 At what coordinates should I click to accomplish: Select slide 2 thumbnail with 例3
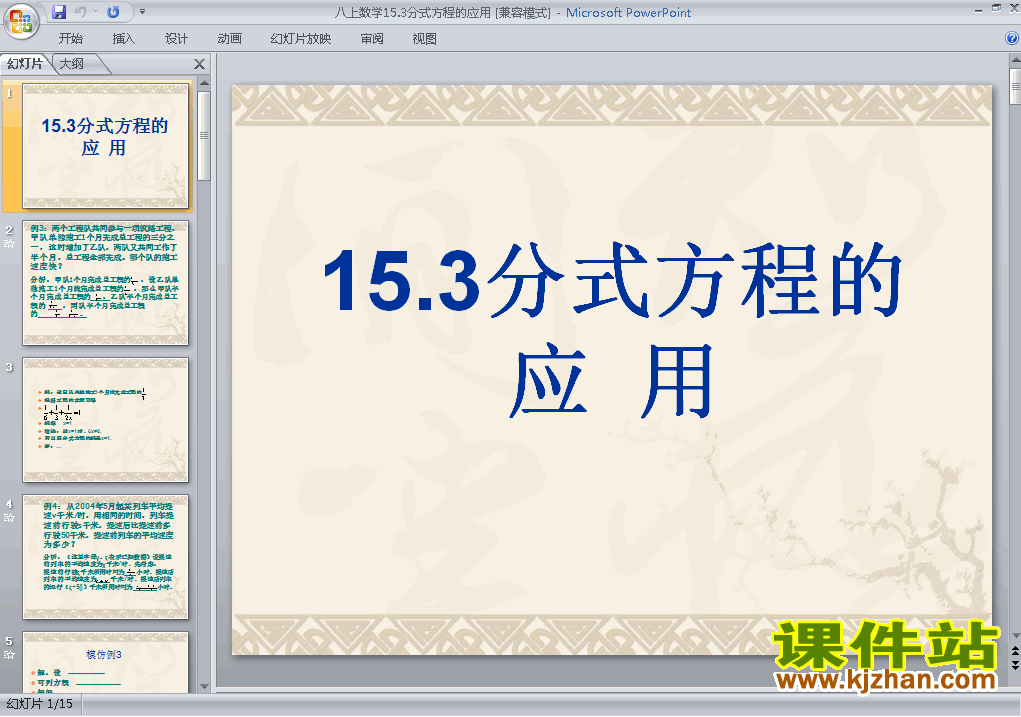[x=105, y=283]
